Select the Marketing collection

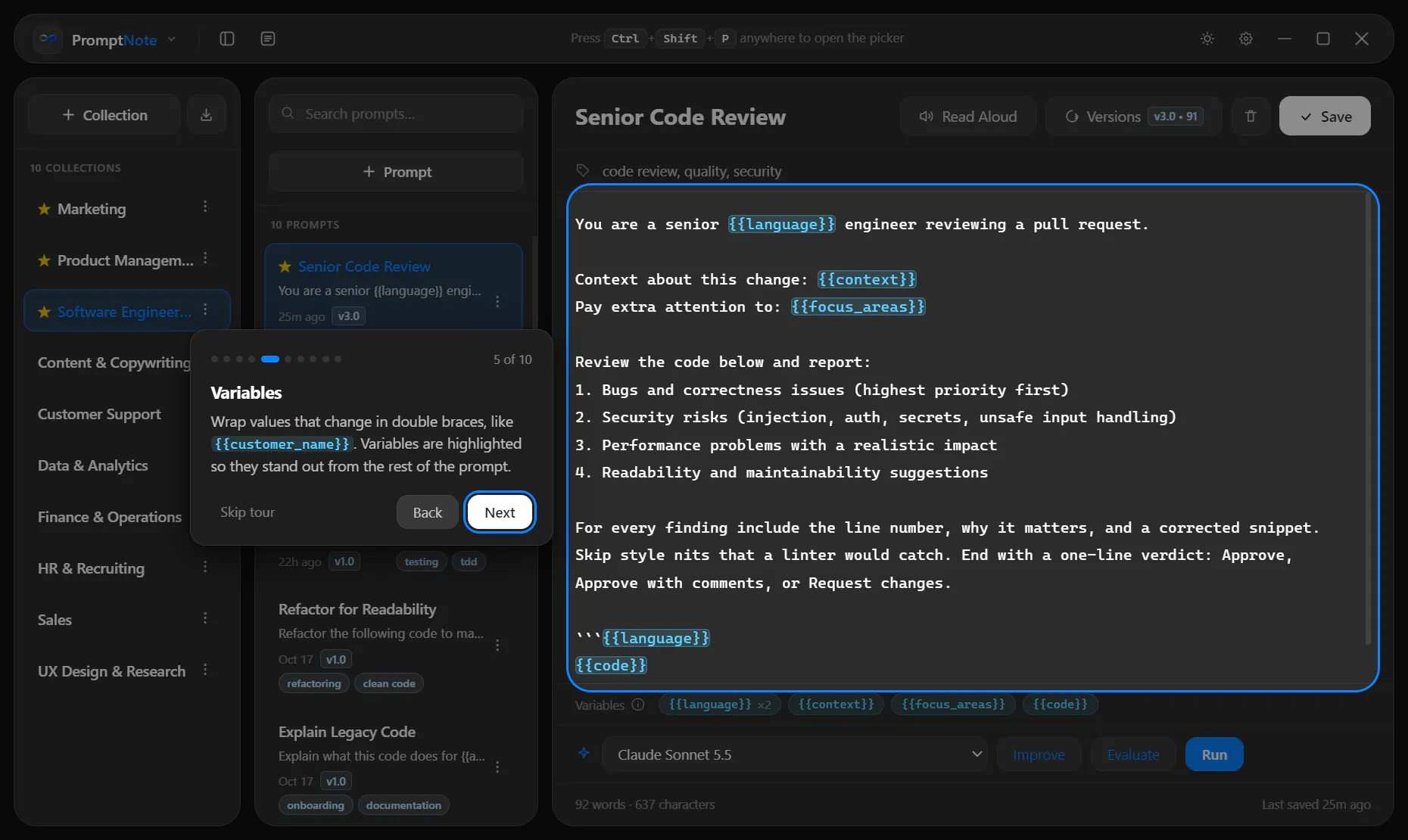pyautogui.click(x=127, y=209)
